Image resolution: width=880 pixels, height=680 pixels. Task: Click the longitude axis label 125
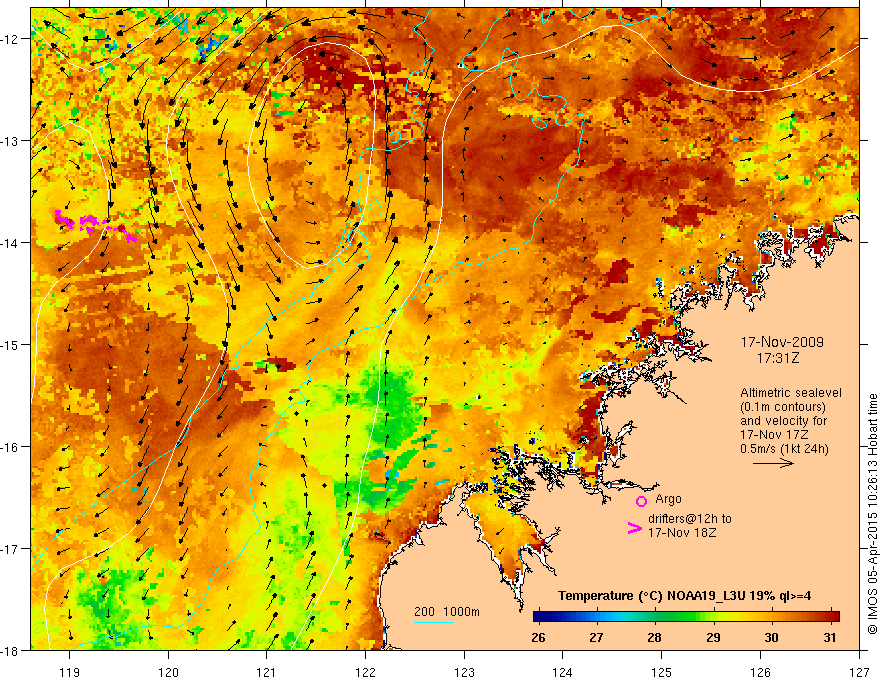(x=662, y=672)
